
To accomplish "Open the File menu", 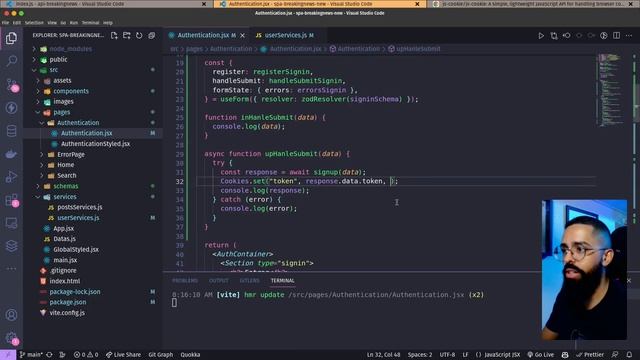I will (5, 23).
